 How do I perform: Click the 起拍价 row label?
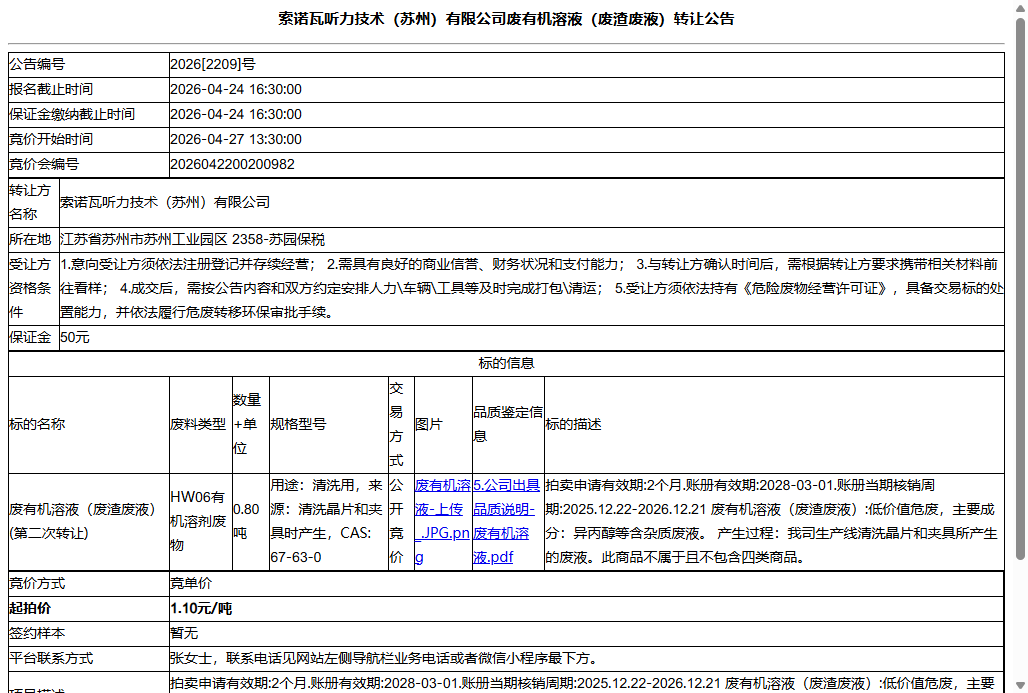pos(30,608)
